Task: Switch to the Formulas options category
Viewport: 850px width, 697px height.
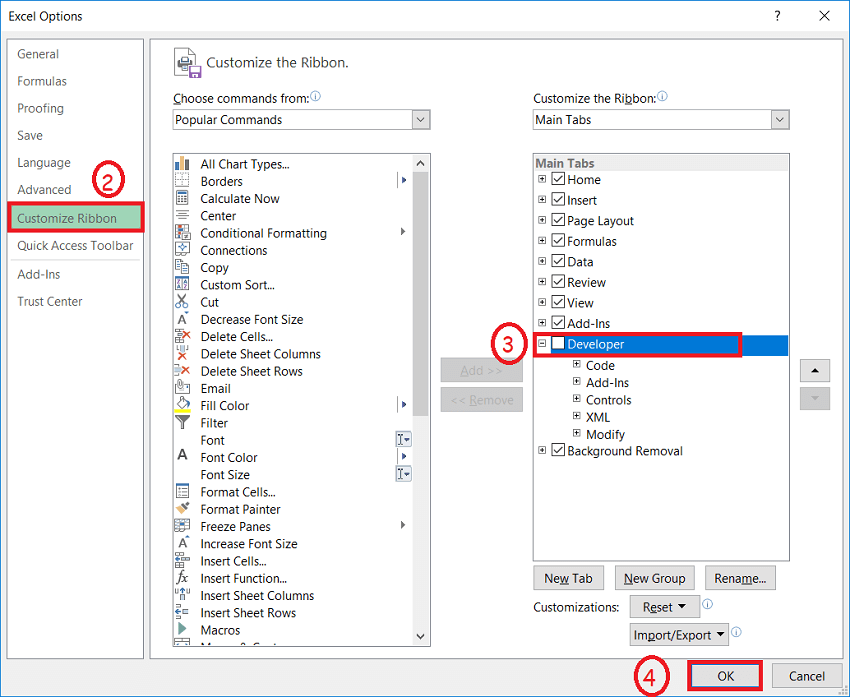Action: tap(42, 81)
